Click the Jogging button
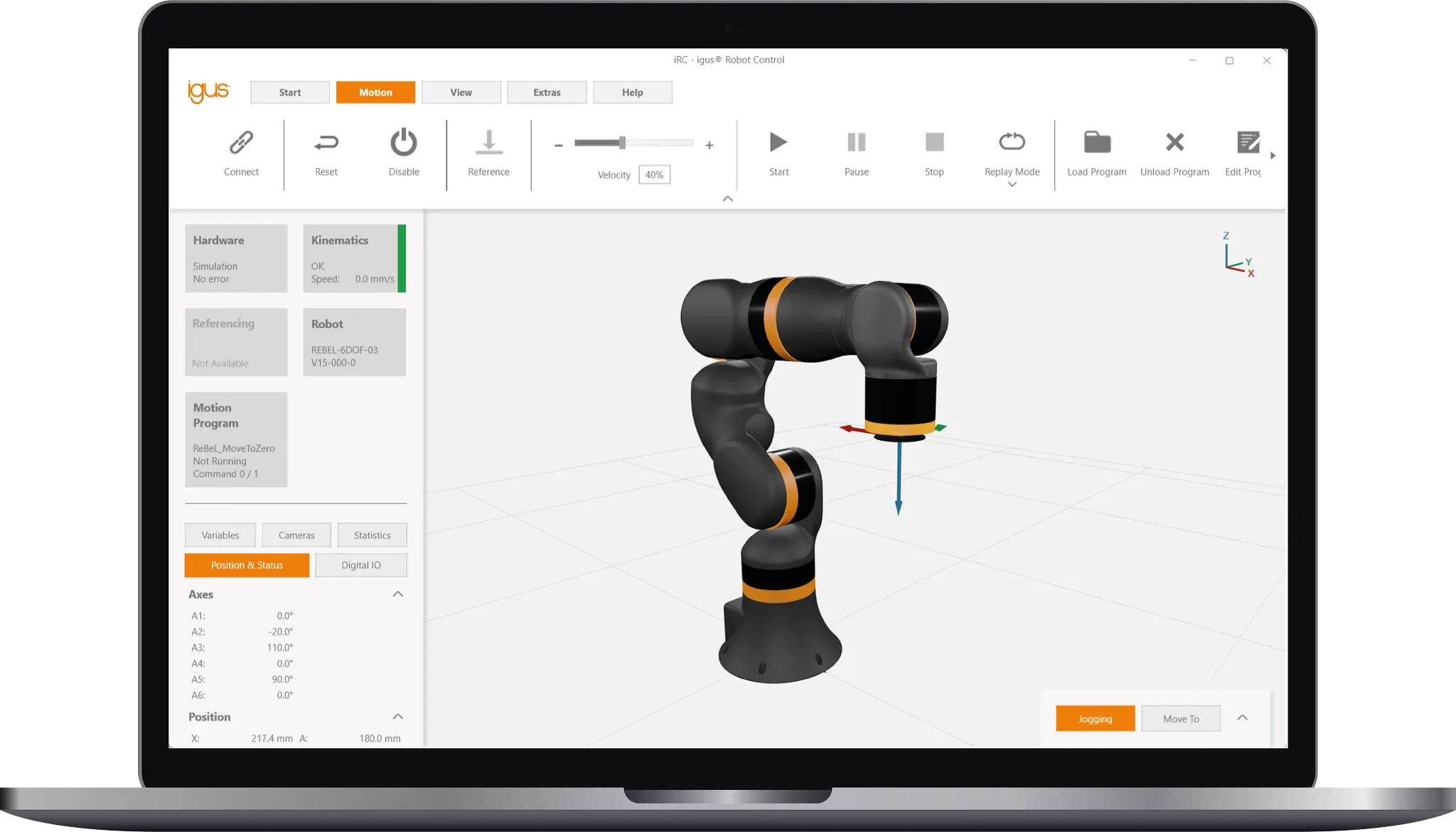The width and height of the screenshot is (1456, 832). coord(1095,719)
